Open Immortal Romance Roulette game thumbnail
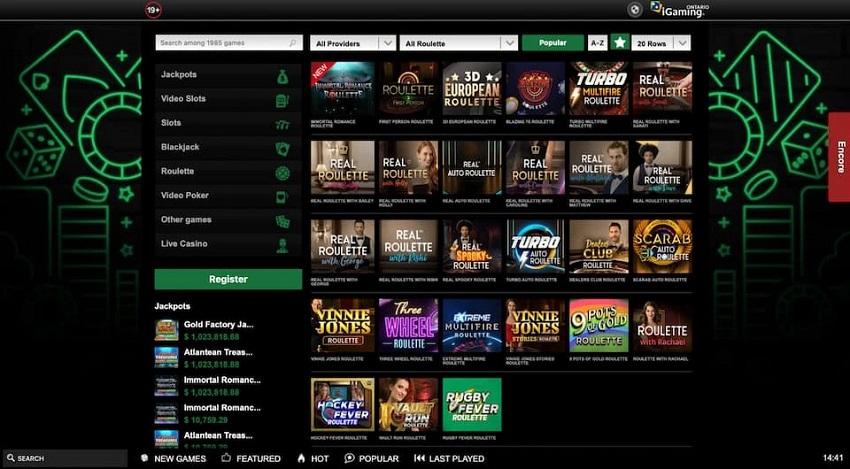 [343, 88]
